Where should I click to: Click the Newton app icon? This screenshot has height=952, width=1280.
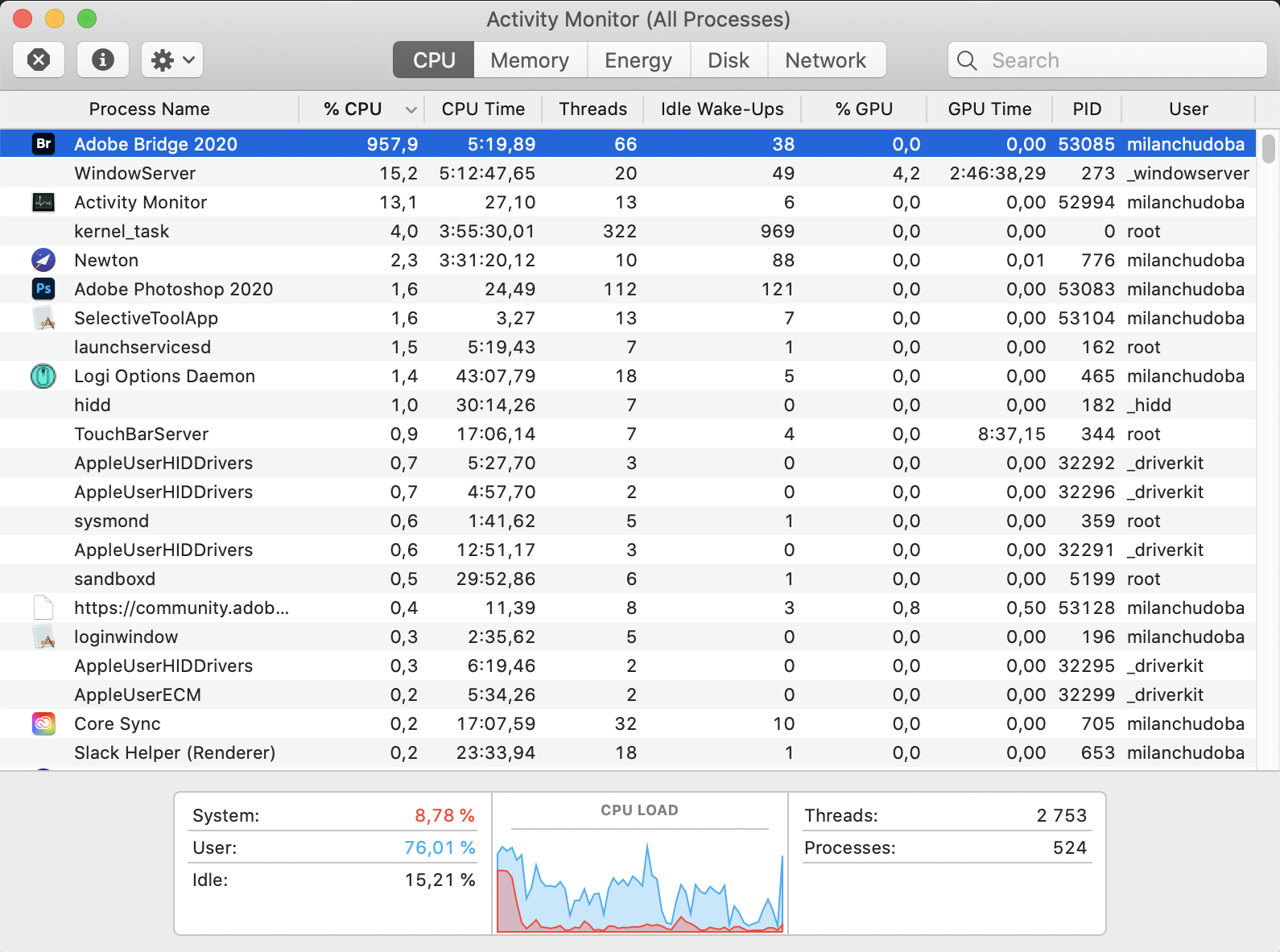click(x=43, y=260)
